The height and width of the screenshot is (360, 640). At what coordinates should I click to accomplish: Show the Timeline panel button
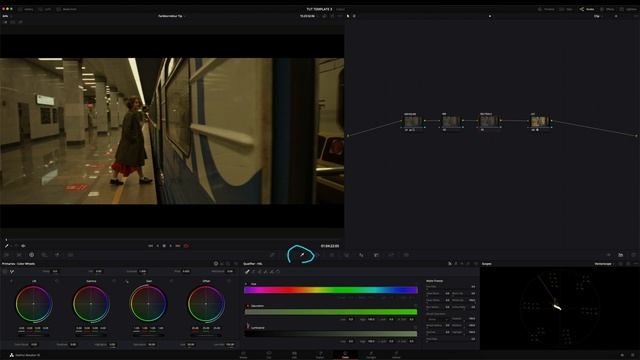(x=546, y=9)
